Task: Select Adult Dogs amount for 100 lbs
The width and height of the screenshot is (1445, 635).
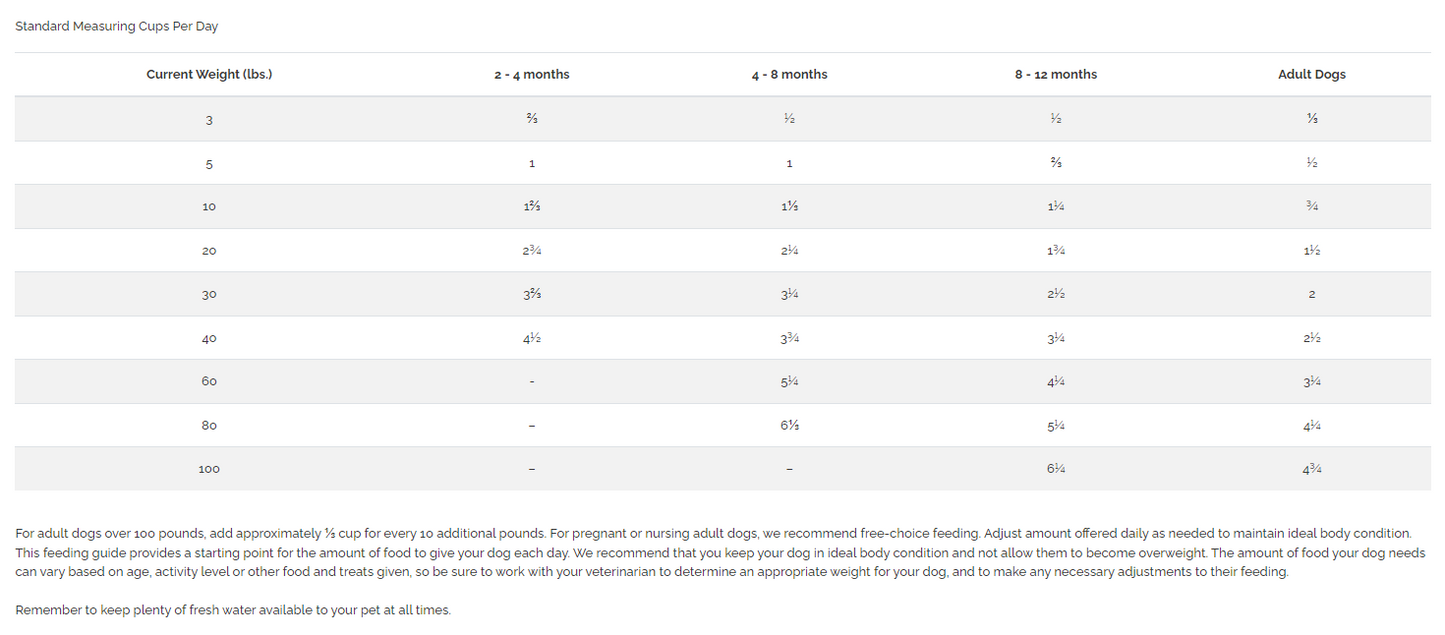Action: click(1311, 469)
